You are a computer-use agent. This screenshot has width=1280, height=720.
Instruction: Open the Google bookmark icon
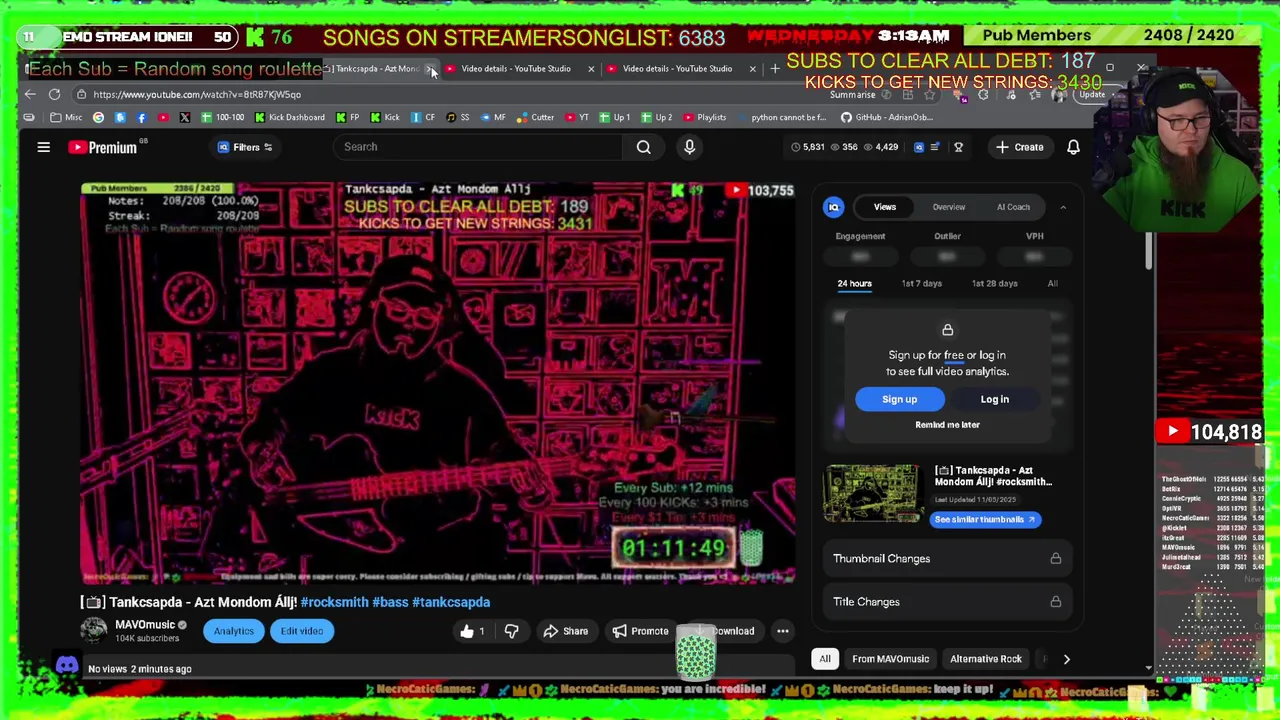click(98, 117)
